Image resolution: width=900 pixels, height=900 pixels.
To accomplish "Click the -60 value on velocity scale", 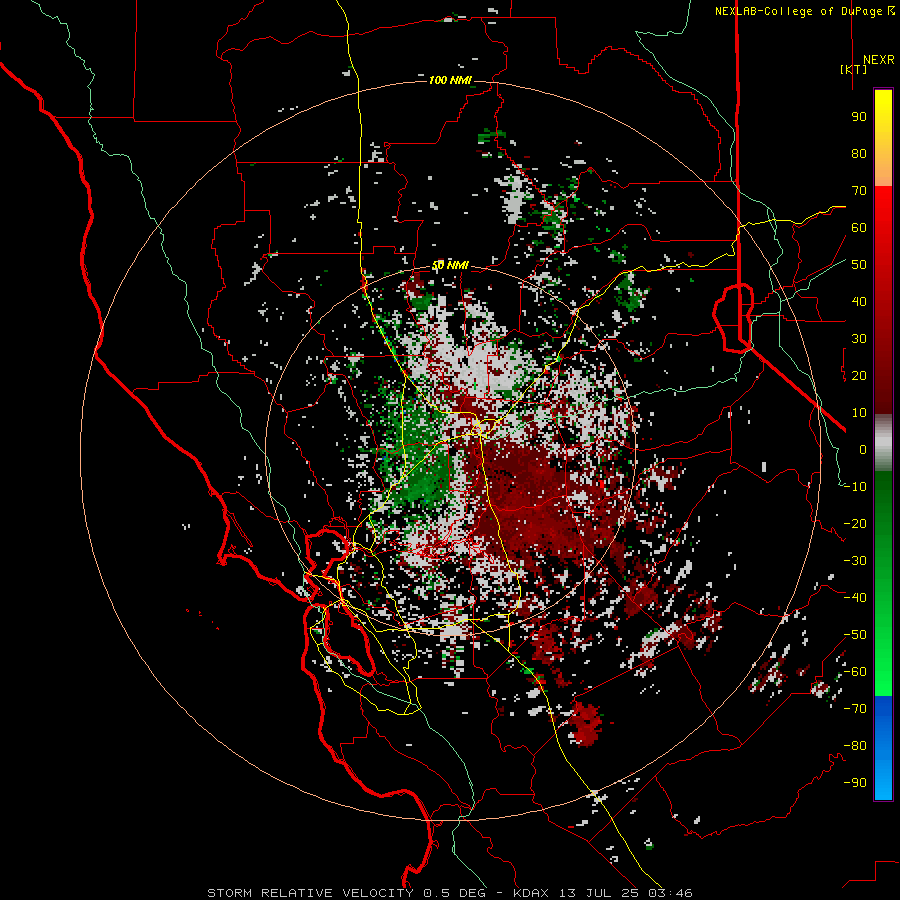I will pyautogui.click(x=855, y=672).
